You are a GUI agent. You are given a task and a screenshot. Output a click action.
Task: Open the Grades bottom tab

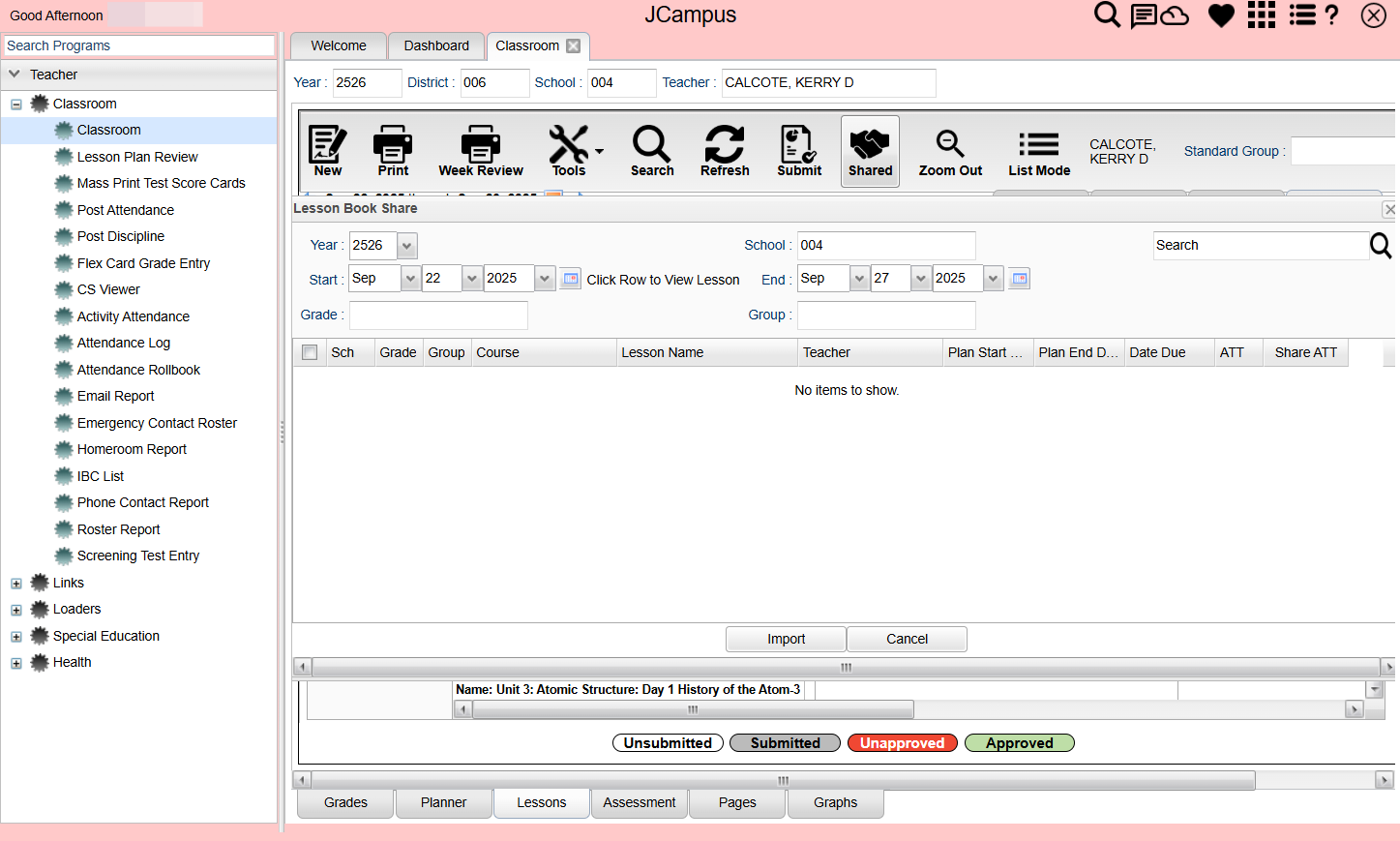pyautogui.click(x=345, y=803)
